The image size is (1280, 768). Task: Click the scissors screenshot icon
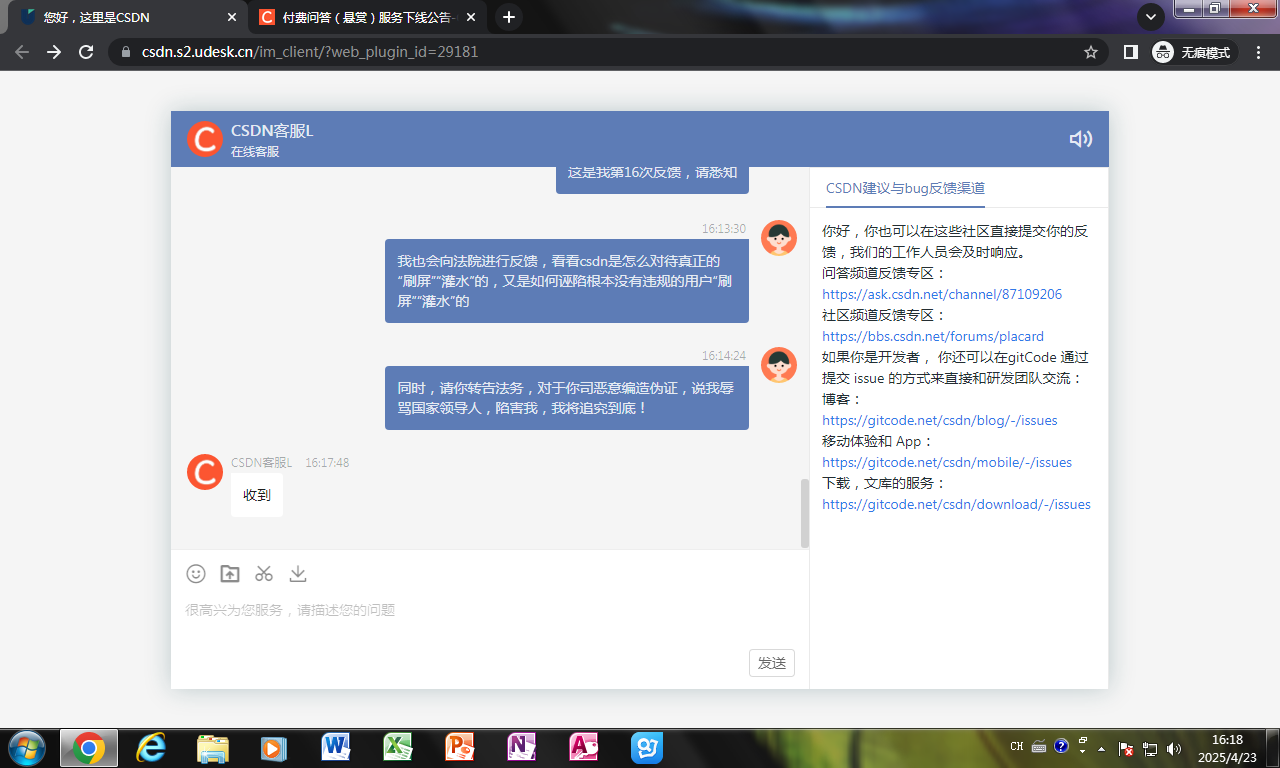pyautogui.click(x=264, y=574)
